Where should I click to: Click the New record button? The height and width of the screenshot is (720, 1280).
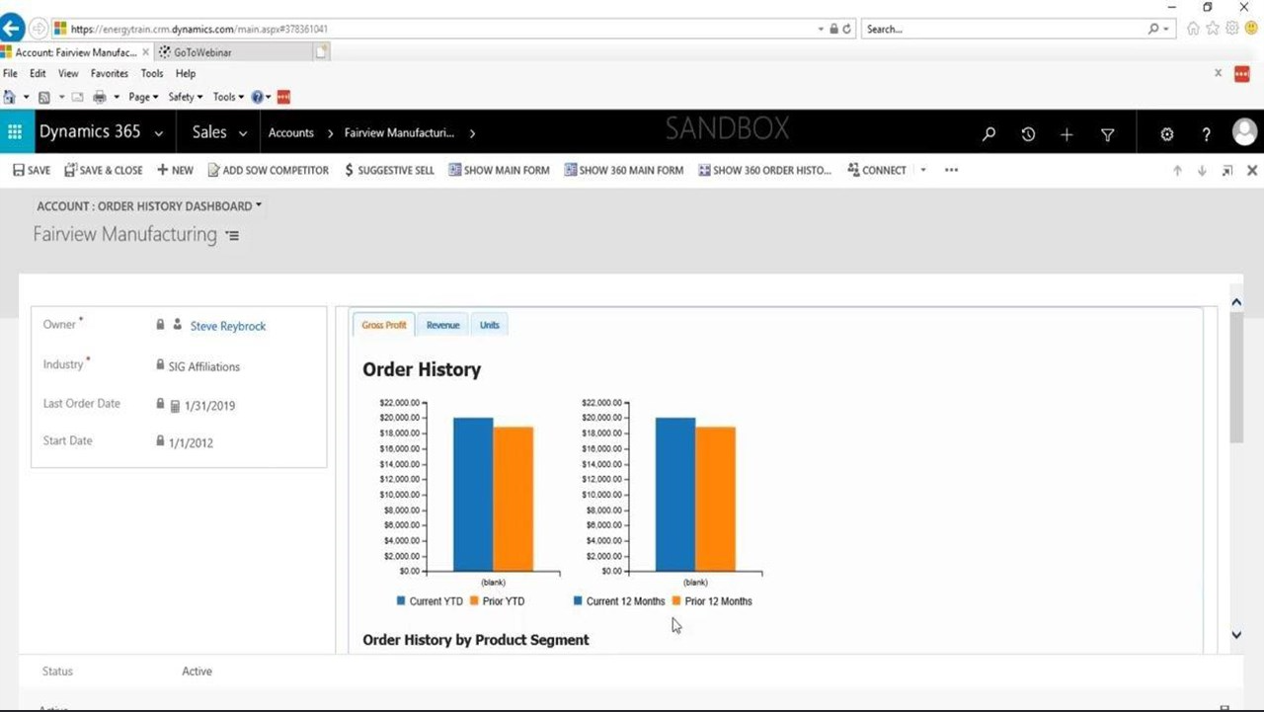pos(175,170)
